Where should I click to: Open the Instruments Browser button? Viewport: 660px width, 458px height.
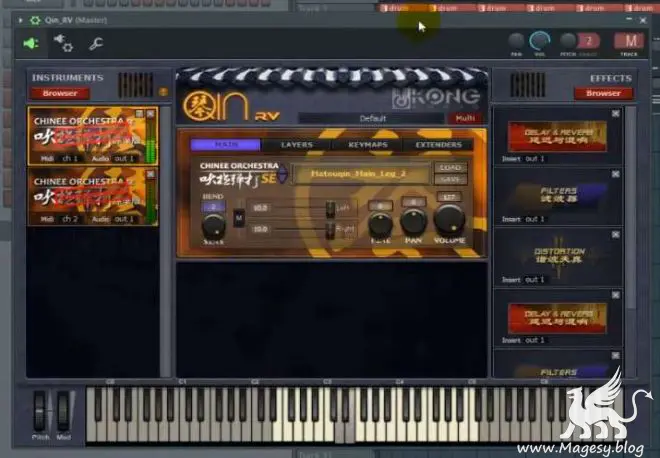pyautogui.click(x=60, y=93)
